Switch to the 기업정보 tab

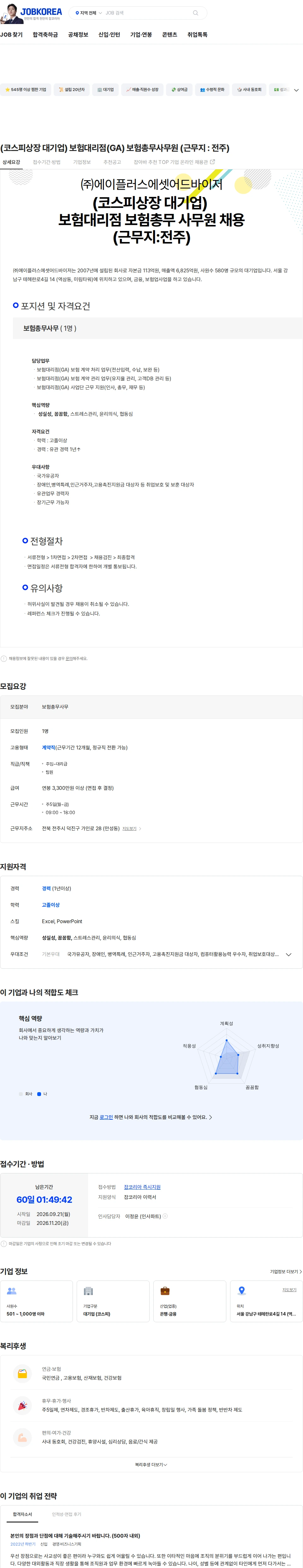[x=81, y=162]
